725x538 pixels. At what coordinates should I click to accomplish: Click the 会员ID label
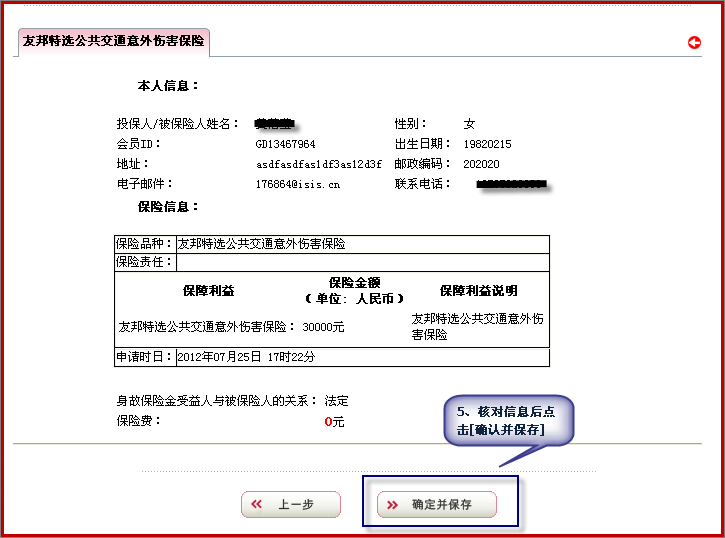pyautogui.click(x=138, y=144)
